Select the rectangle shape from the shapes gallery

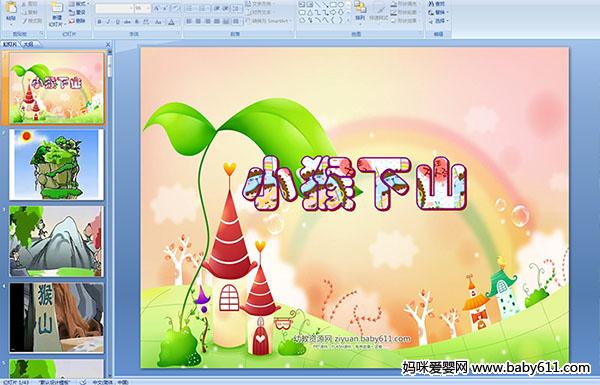click(333, 5)
